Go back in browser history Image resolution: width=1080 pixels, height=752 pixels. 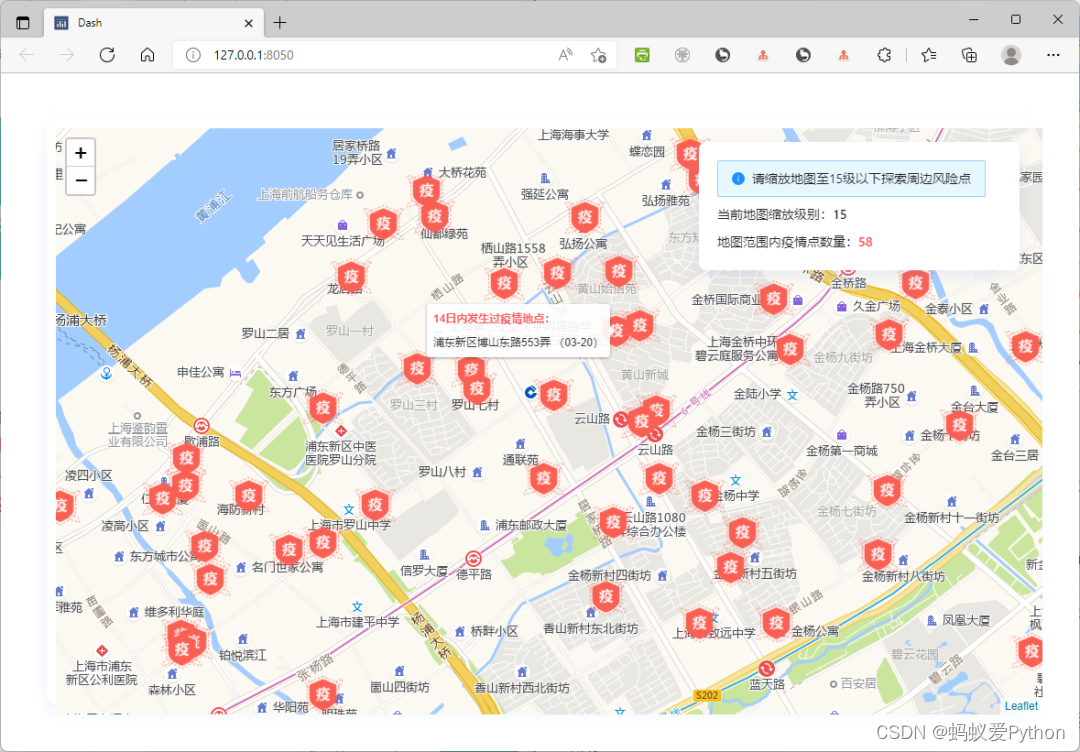point(27,55)
